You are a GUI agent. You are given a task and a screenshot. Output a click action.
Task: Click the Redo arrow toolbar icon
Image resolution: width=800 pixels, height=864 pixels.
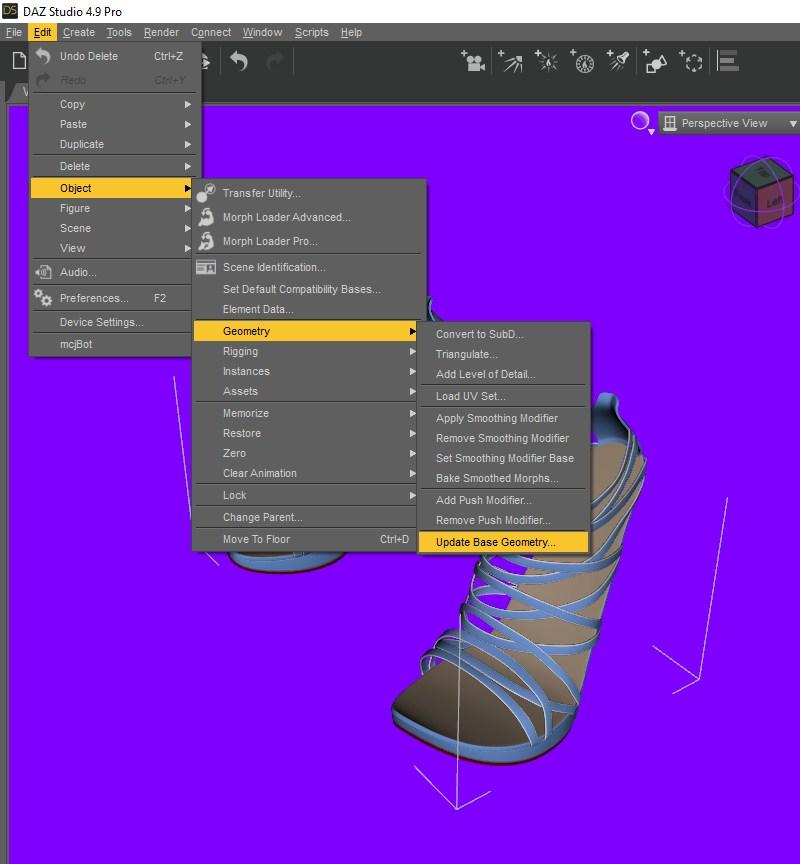[274, 61]
